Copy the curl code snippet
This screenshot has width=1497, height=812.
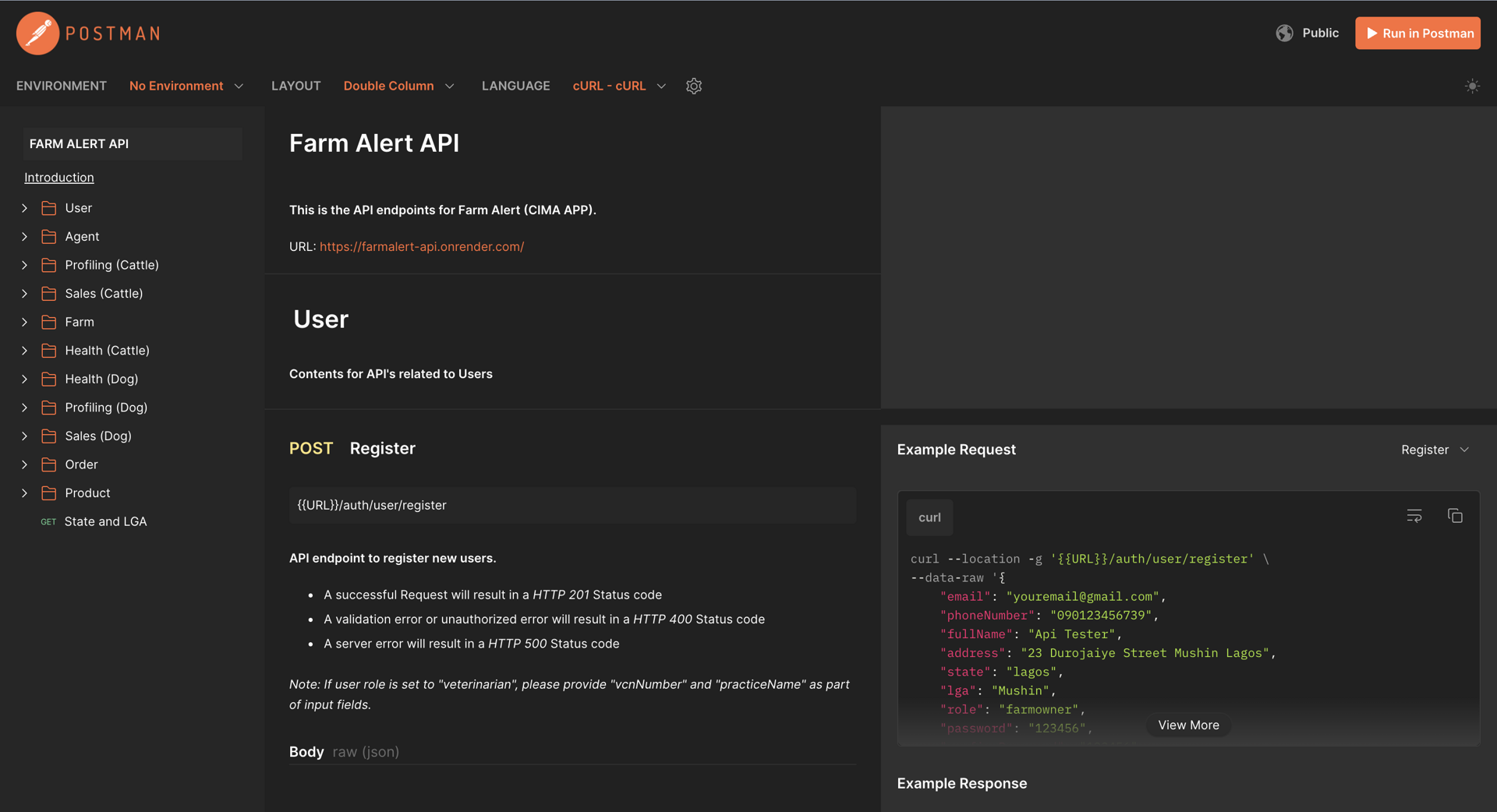[x=1455, y=516]
